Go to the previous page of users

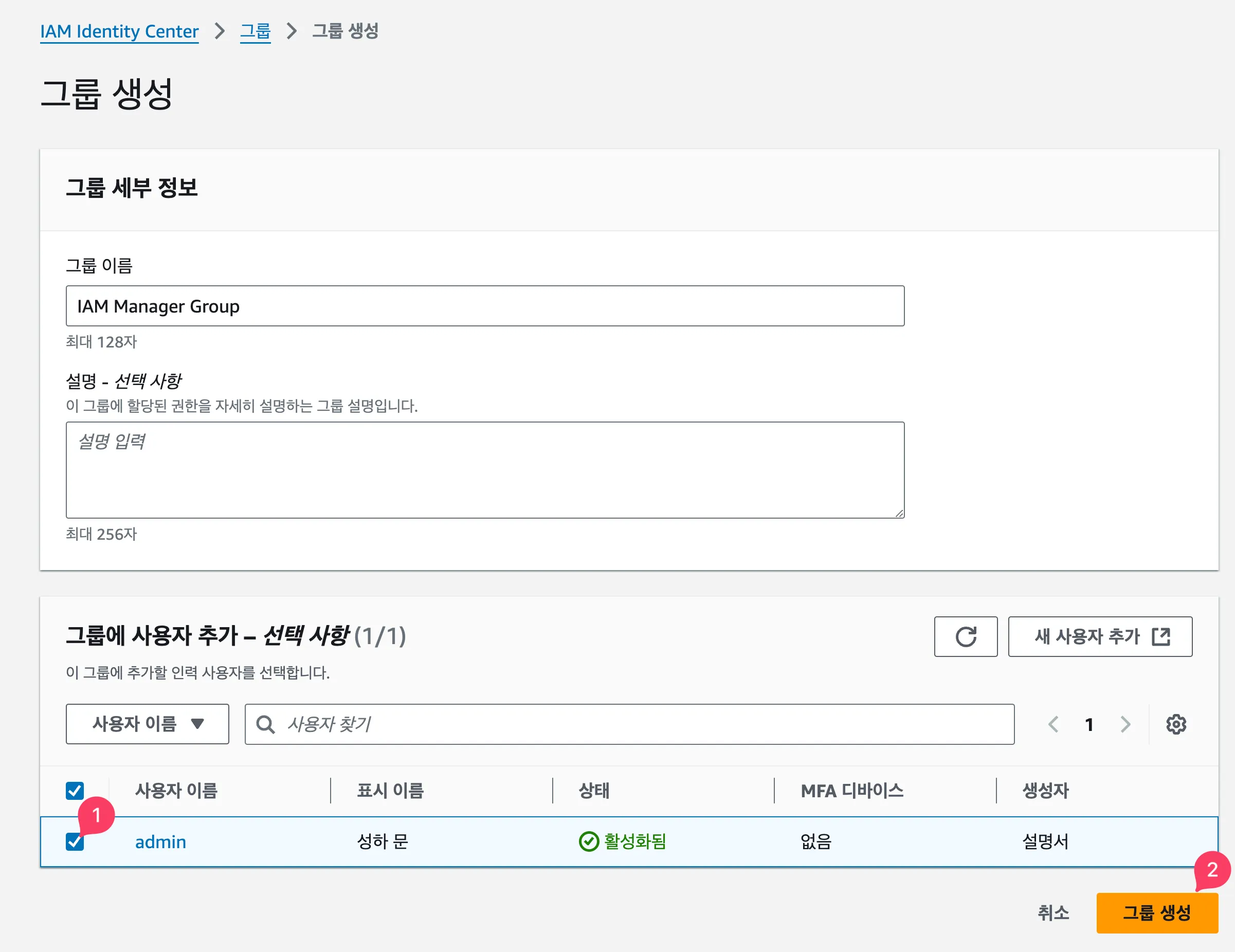pyautogui.click(x=1053, y=724)
